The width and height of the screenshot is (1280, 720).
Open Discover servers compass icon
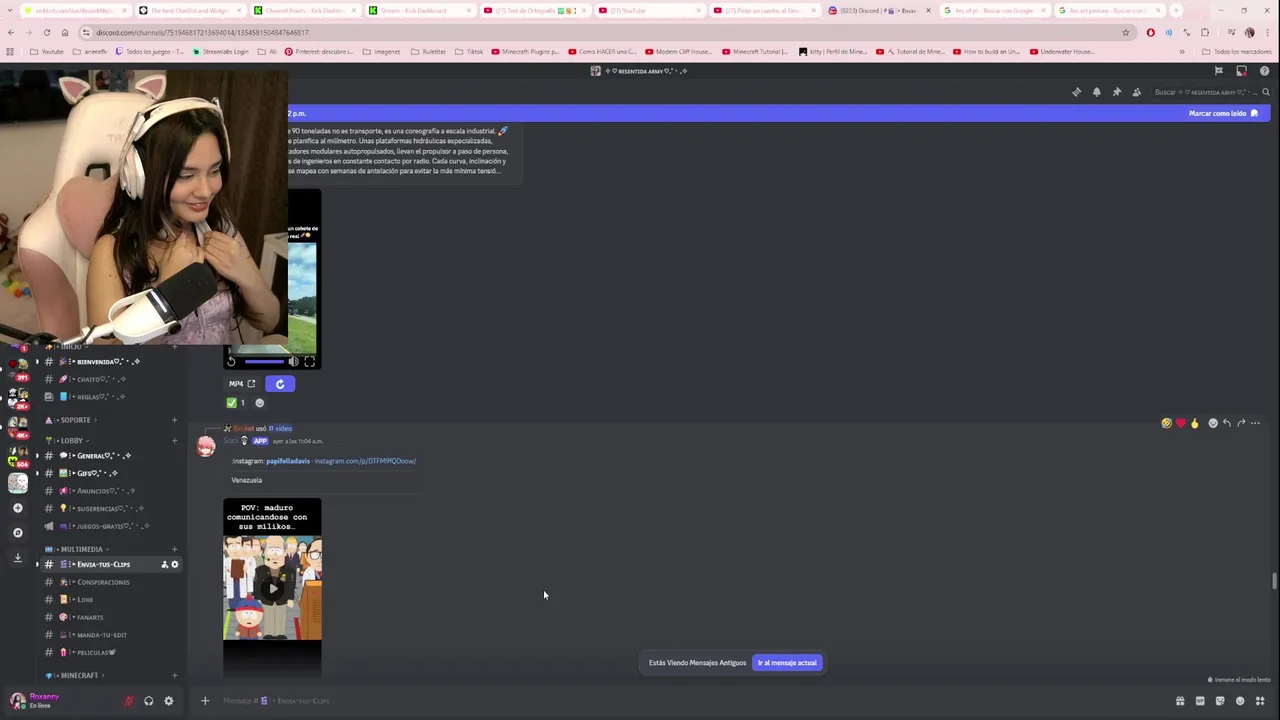pyautogui.click(x=17, y=533)
